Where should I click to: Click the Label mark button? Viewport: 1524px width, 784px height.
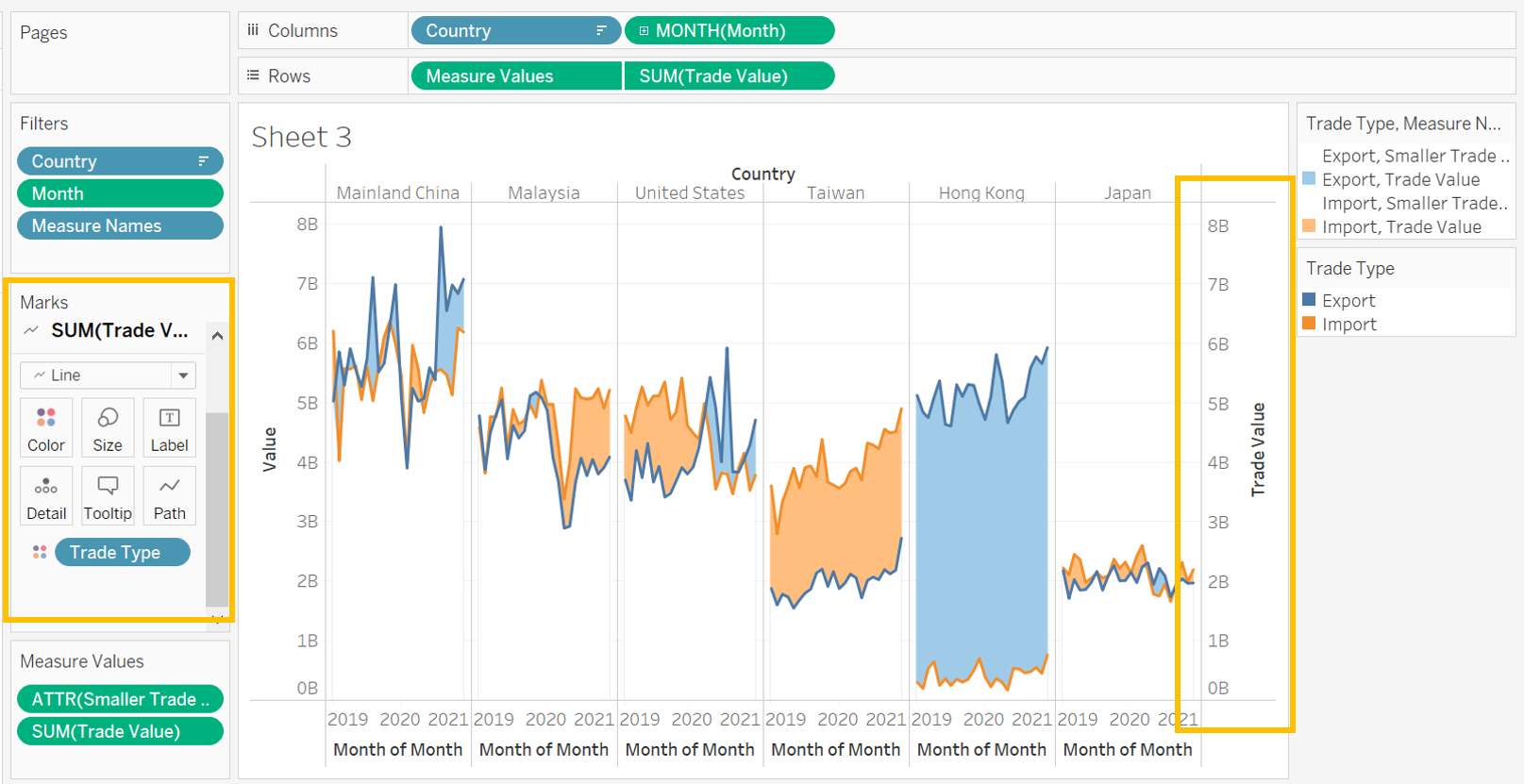click(x=169, y=427)
